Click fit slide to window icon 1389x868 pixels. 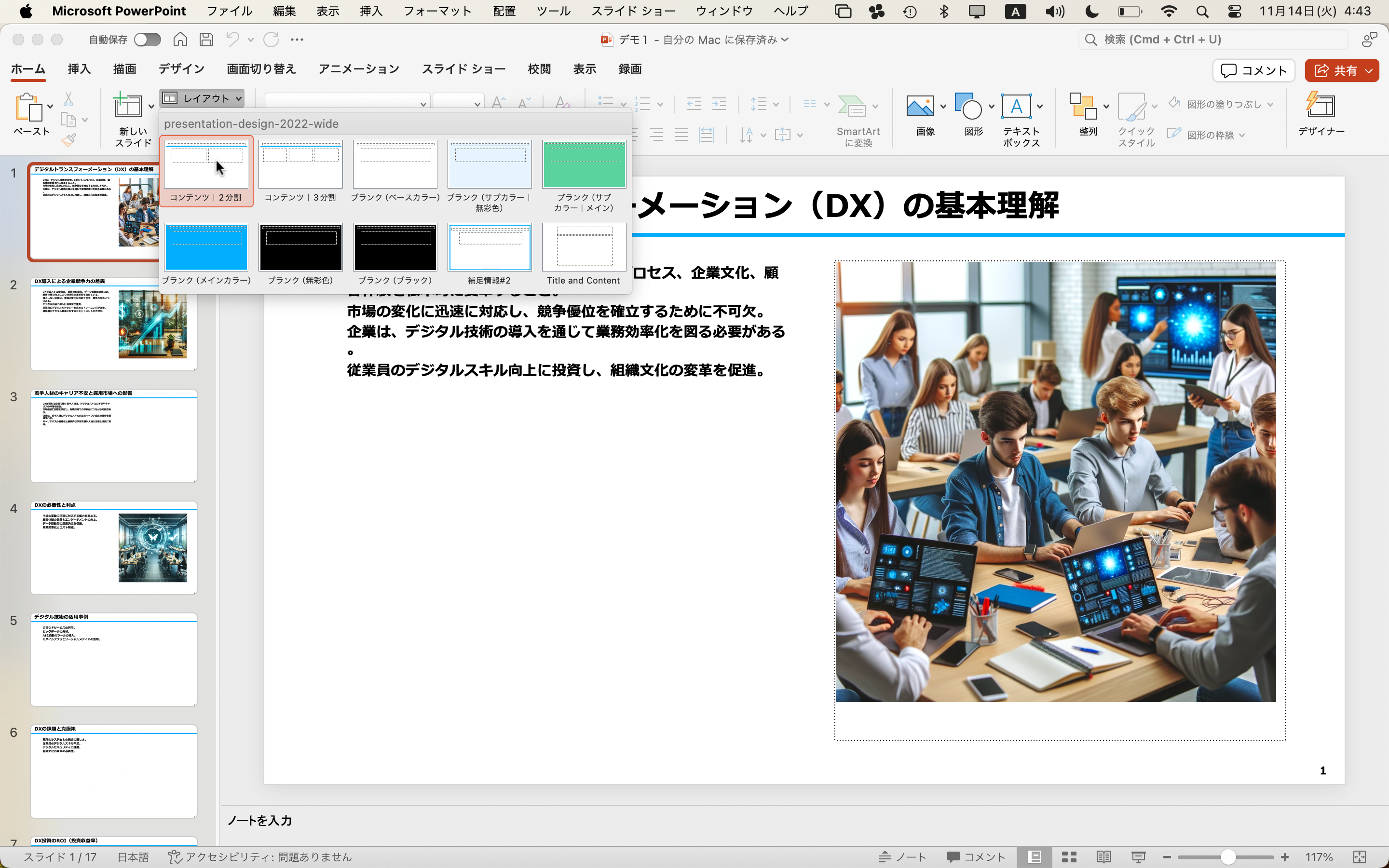tap(1359, 856)
